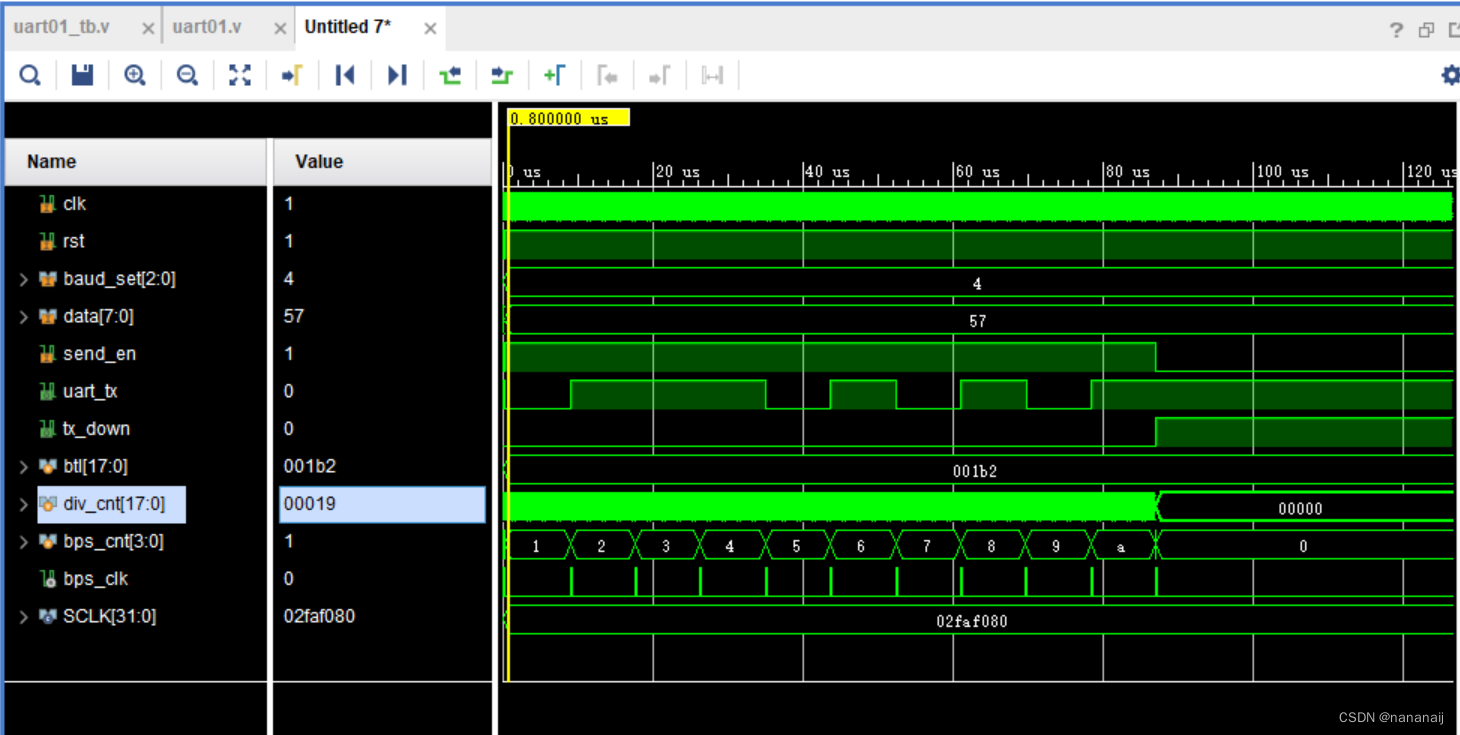
Task: Click the yellow 0.800000 us cursor label
Action: point(568,118)
